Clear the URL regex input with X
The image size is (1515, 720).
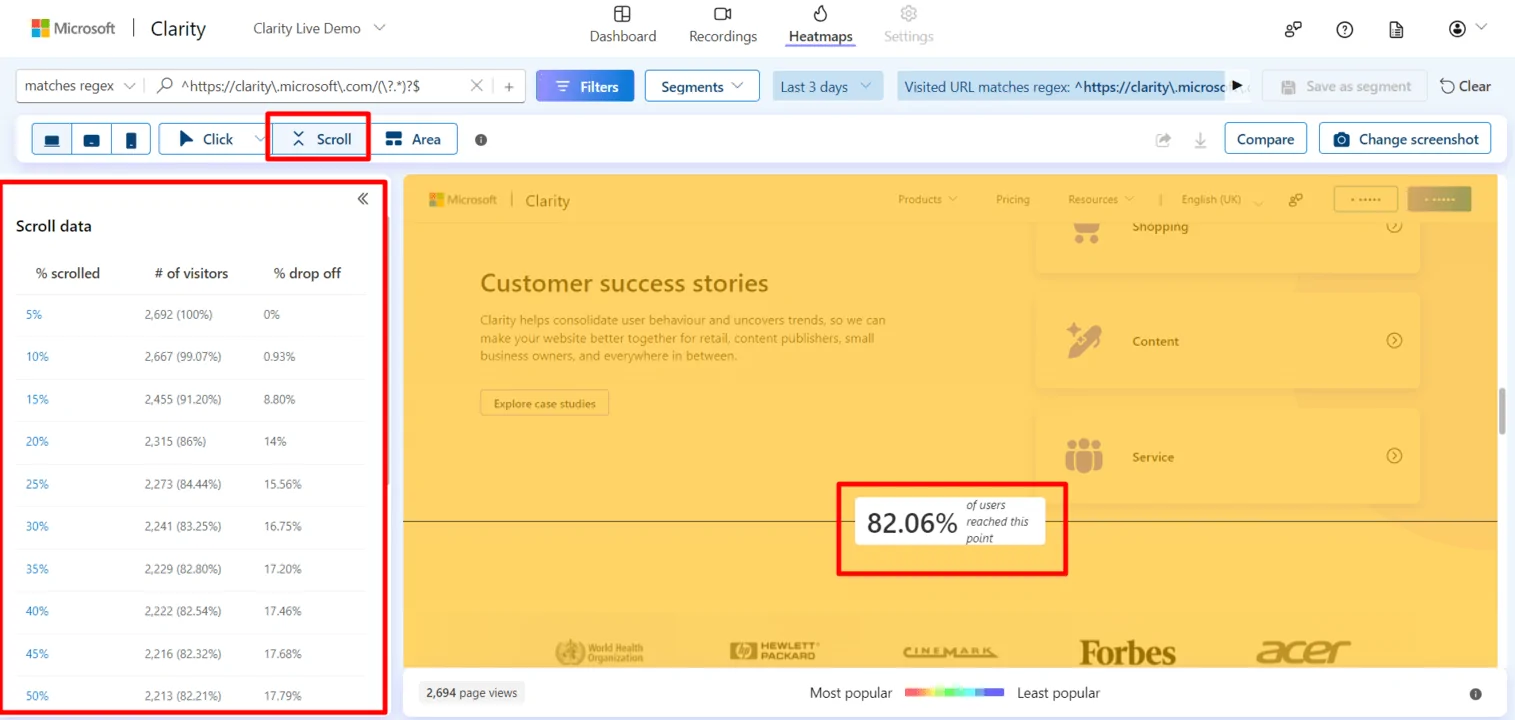click(477, 86)
